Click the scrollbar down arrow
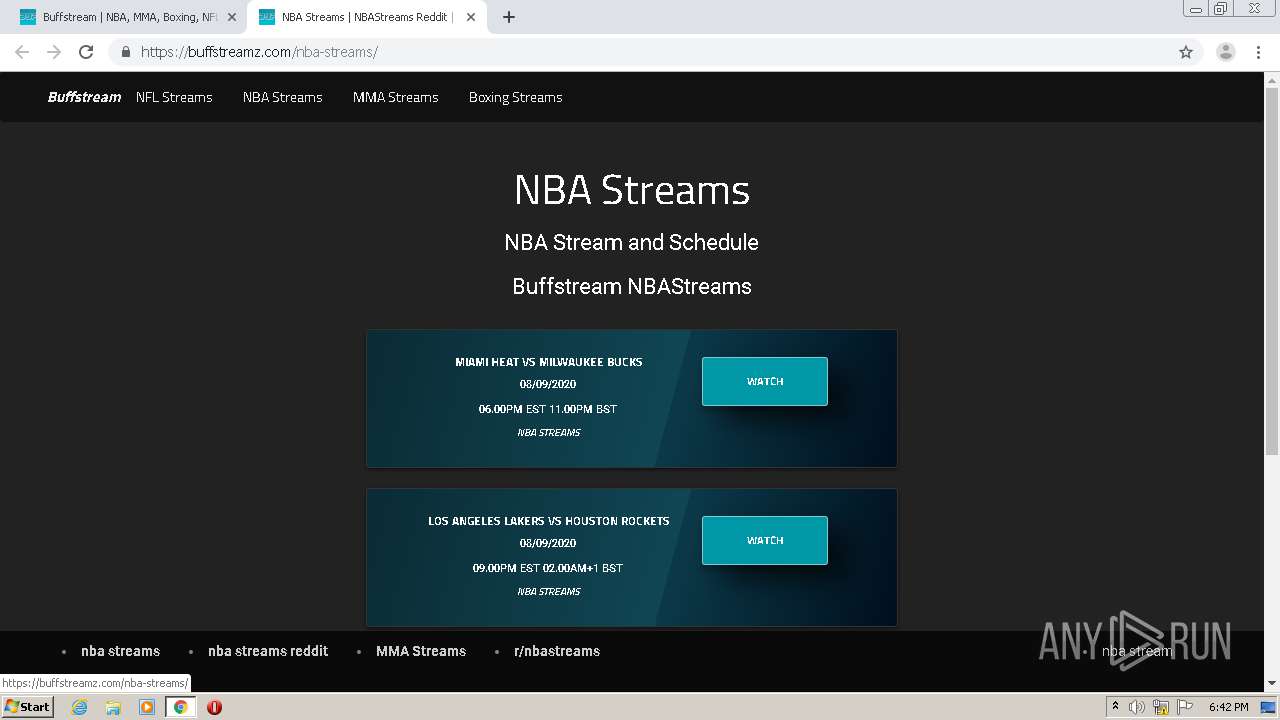Image resolution: width=1280 pixels, height=720 pixels. click(x=1272, y=684)
